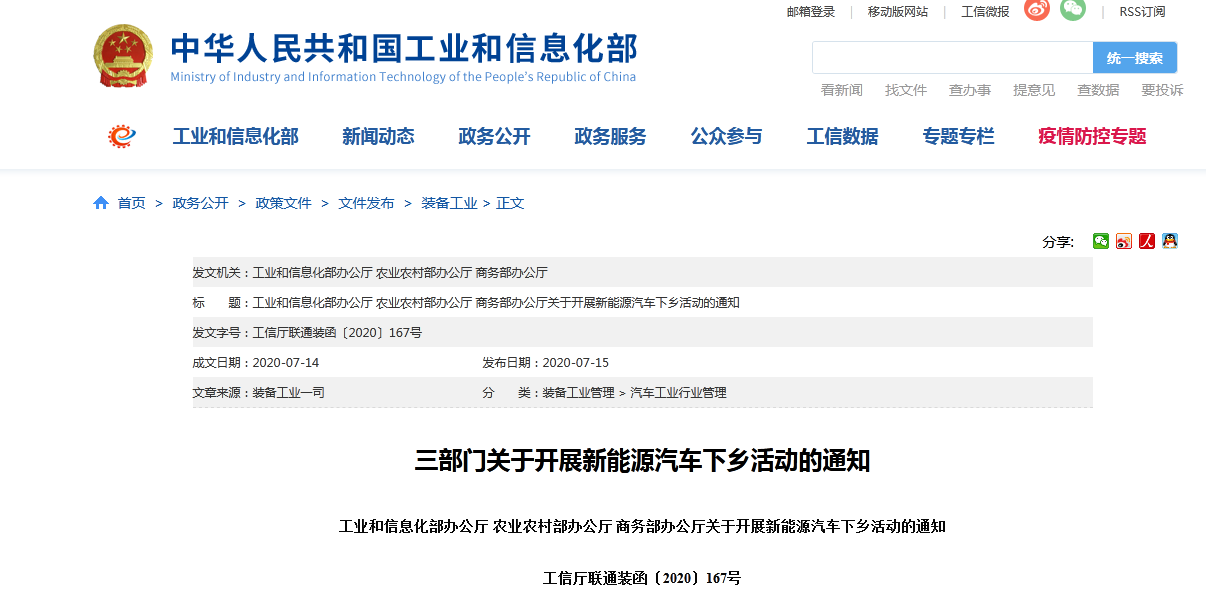Open the 工信数据 nav menu
The image size is (1206, 603).
(842, 137)
